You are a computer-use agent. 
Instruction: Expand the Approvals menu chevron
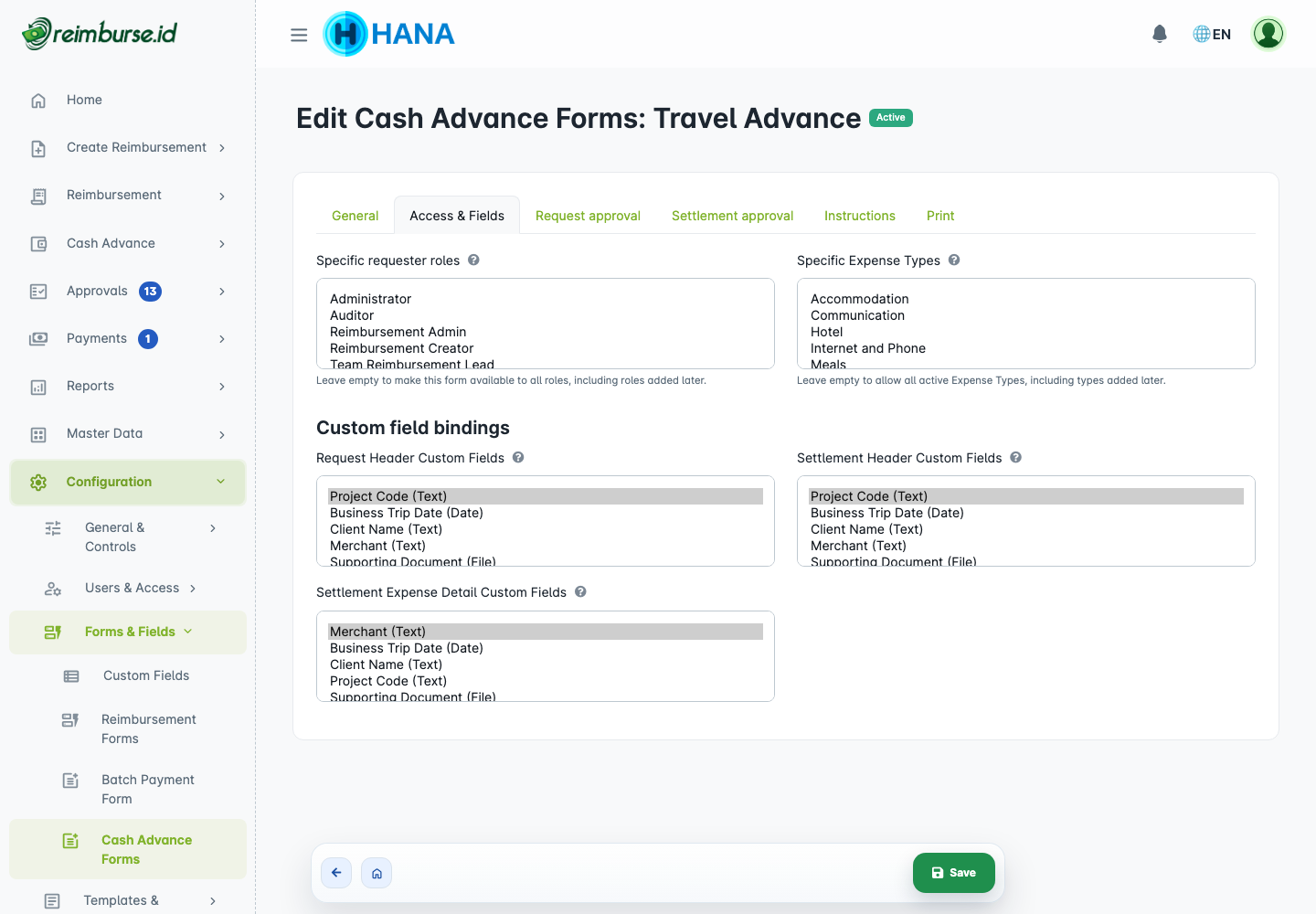[x=222, y=291]
